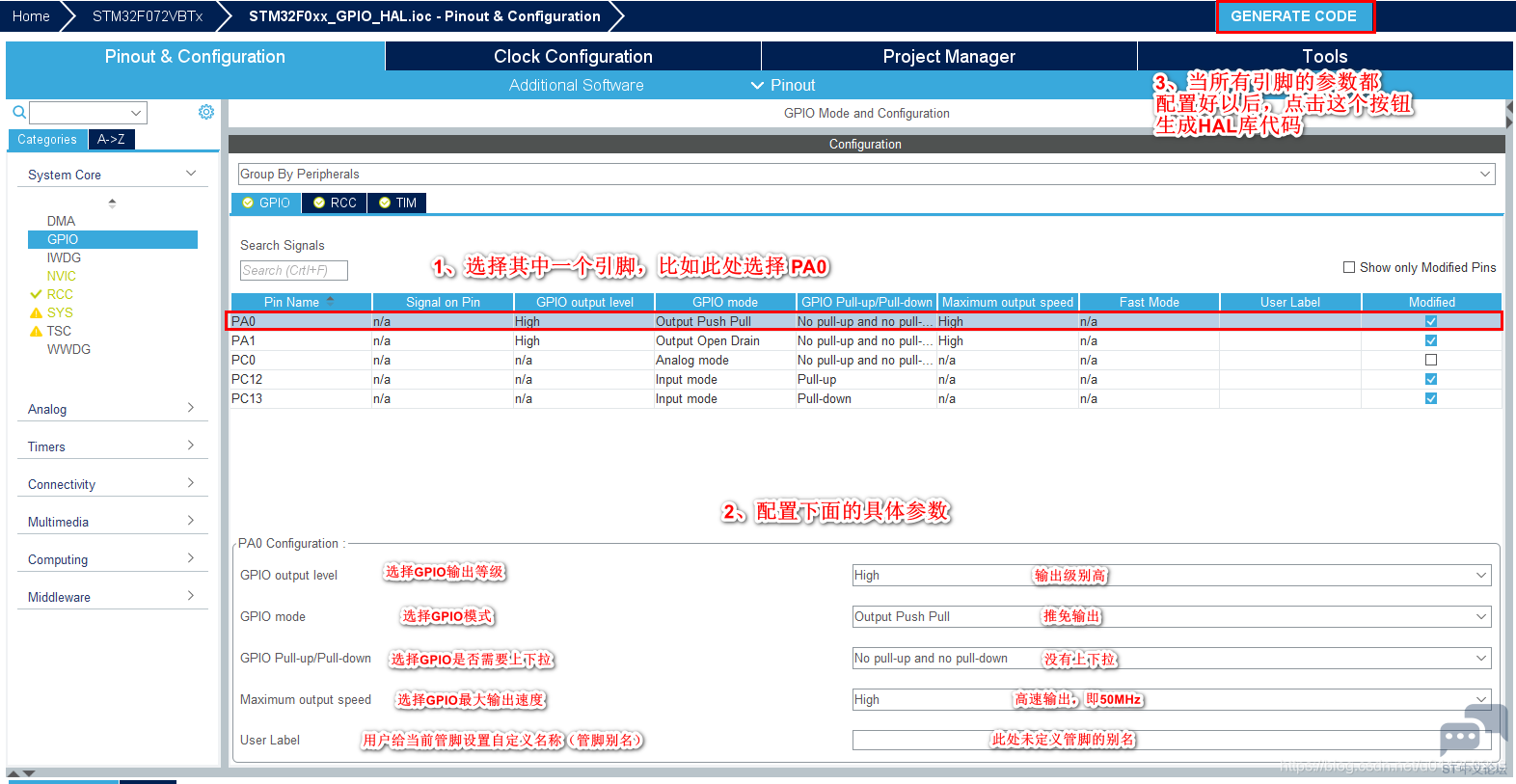Go to Home in the breadcrumb
Image resolution: width=1516 pixels, height=784 pixels.
point(31,16)
